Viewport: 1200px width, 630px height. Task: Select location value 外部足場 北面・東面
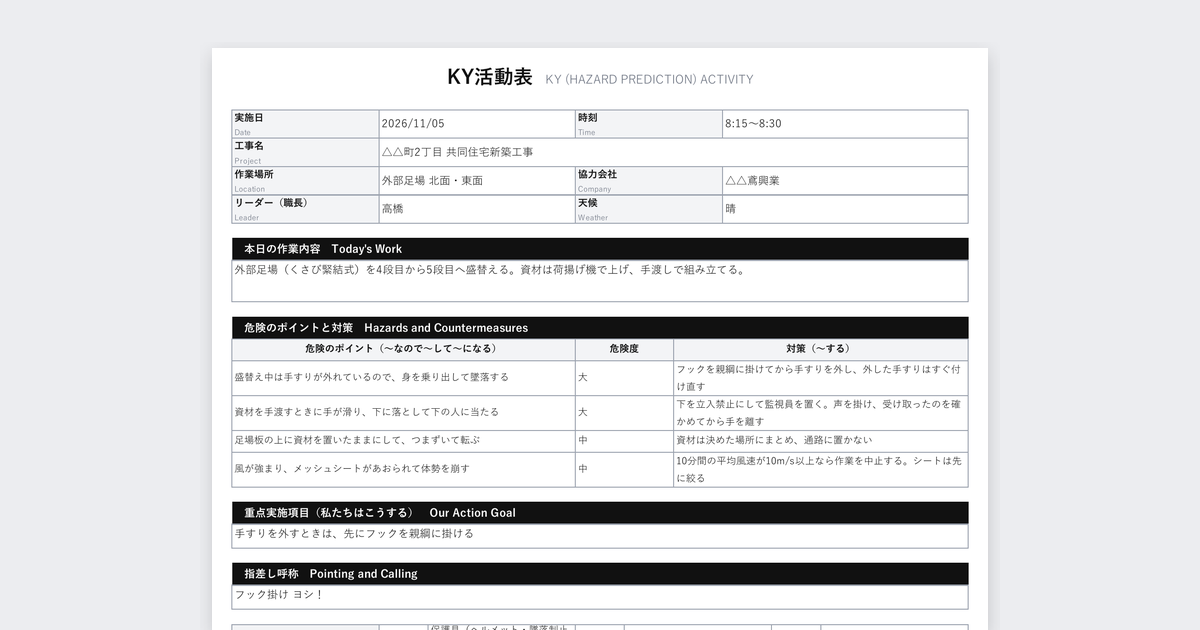click(x=433, y=181)
